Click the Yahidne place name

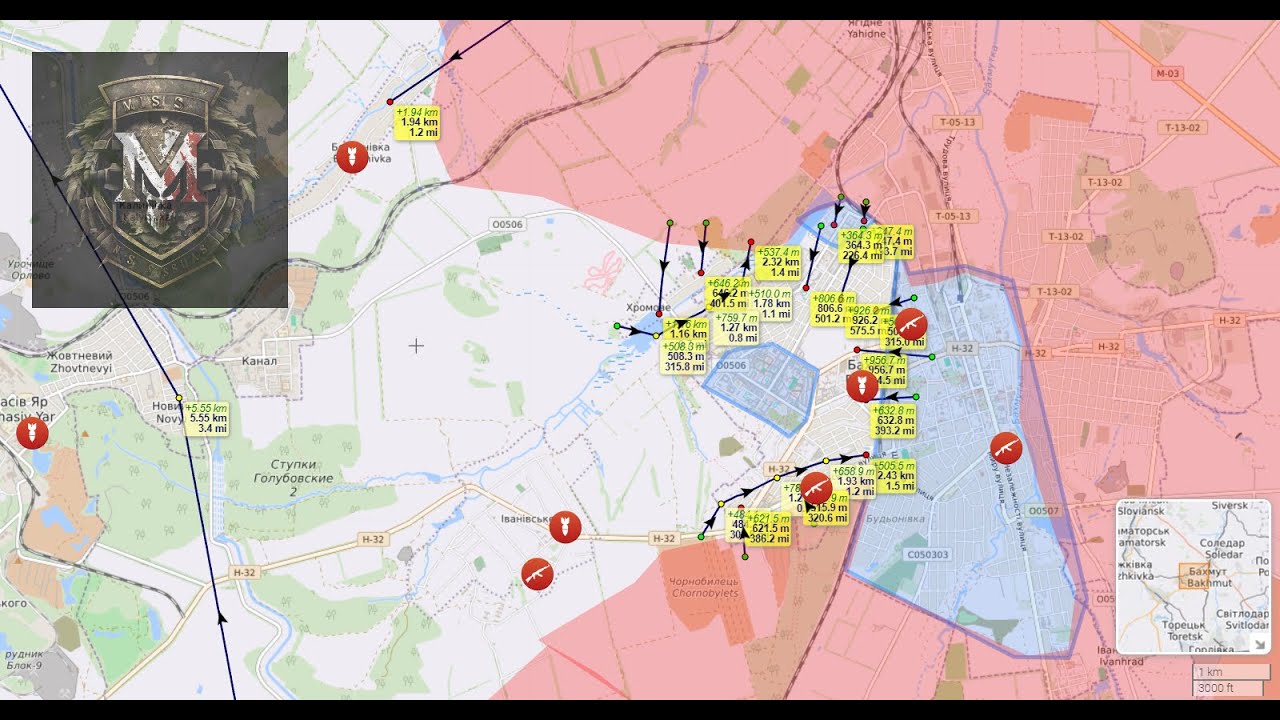coord(866,33)
